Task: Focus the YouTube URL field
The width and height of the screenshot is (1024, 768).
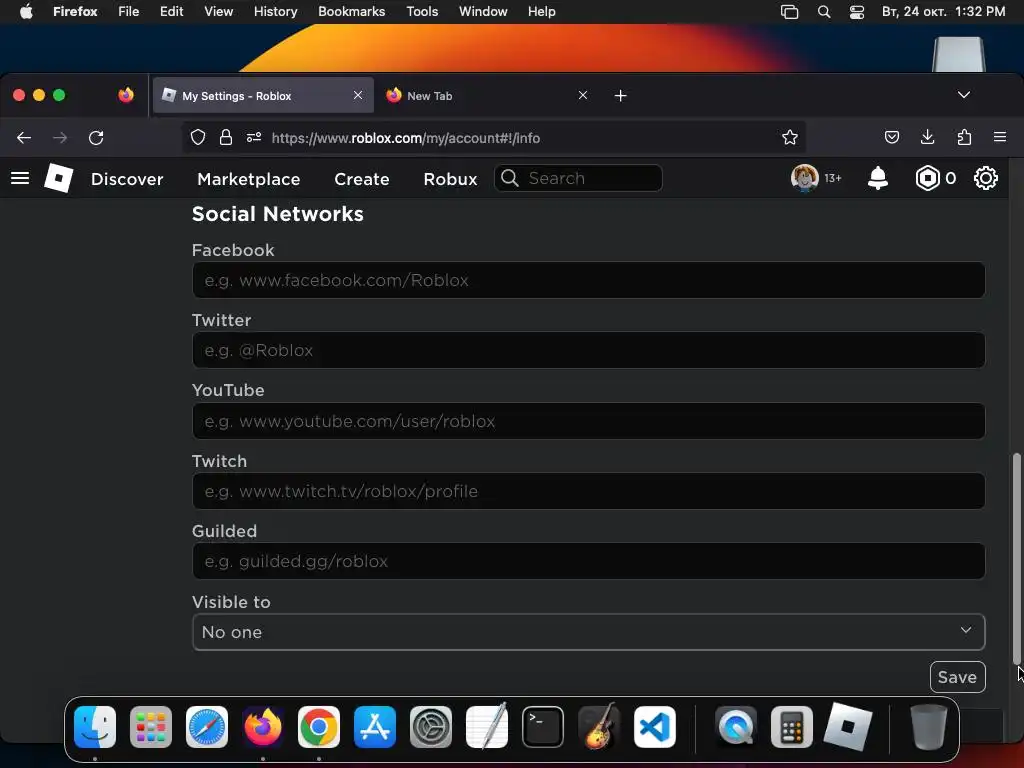Action: click(x=588, y=421)
